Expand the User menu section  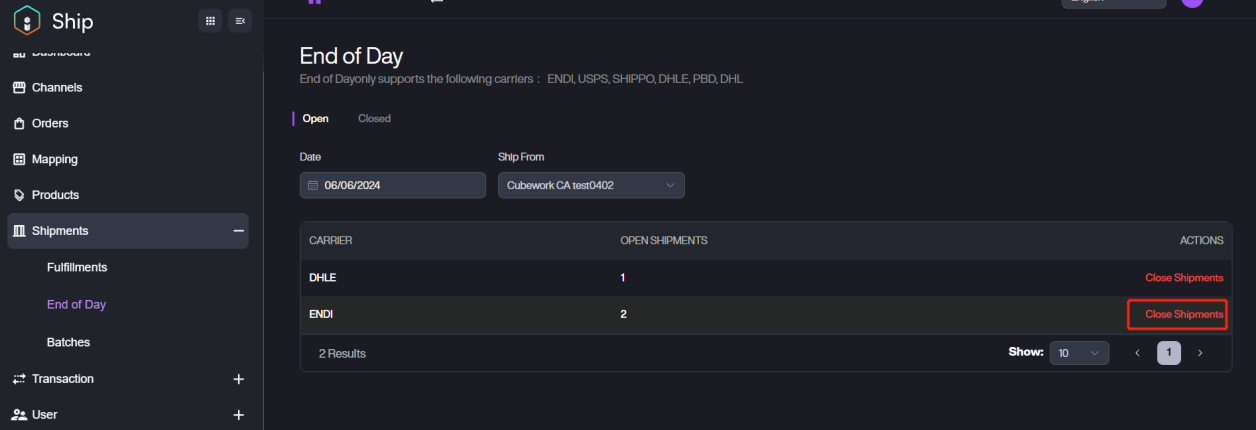(x=238, y=414)
